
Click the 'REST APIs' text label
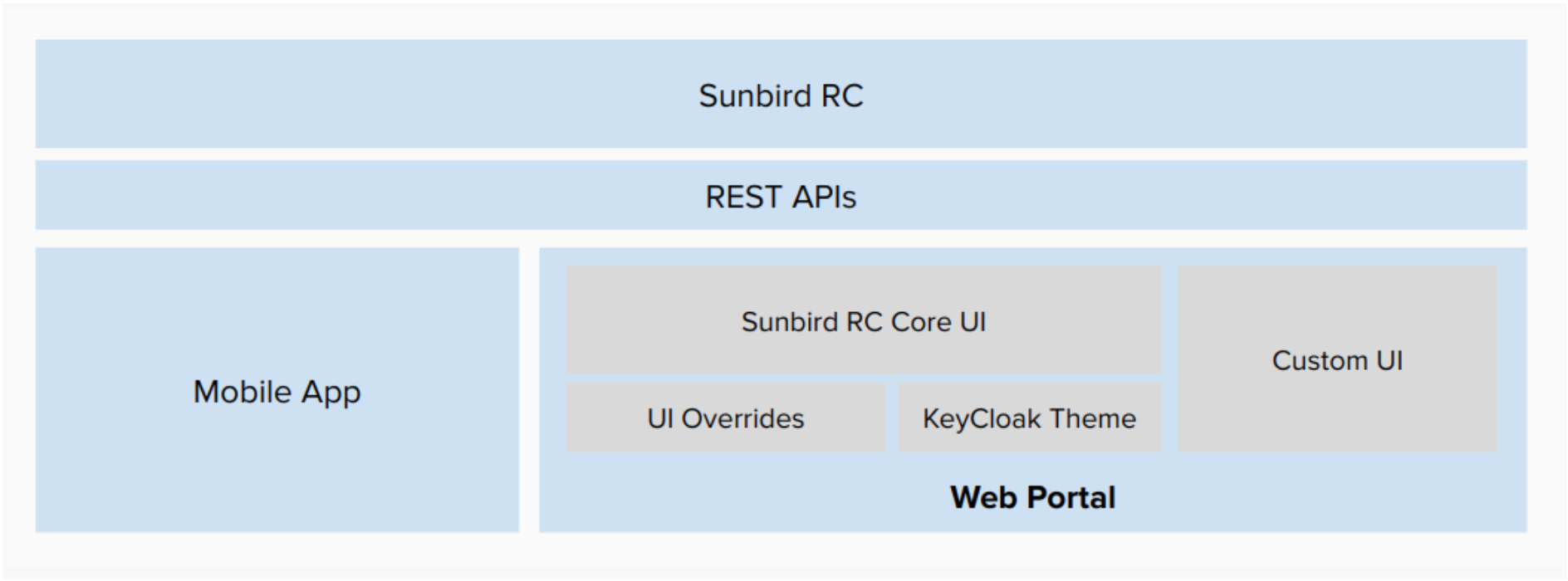click(x=781, y=197)
